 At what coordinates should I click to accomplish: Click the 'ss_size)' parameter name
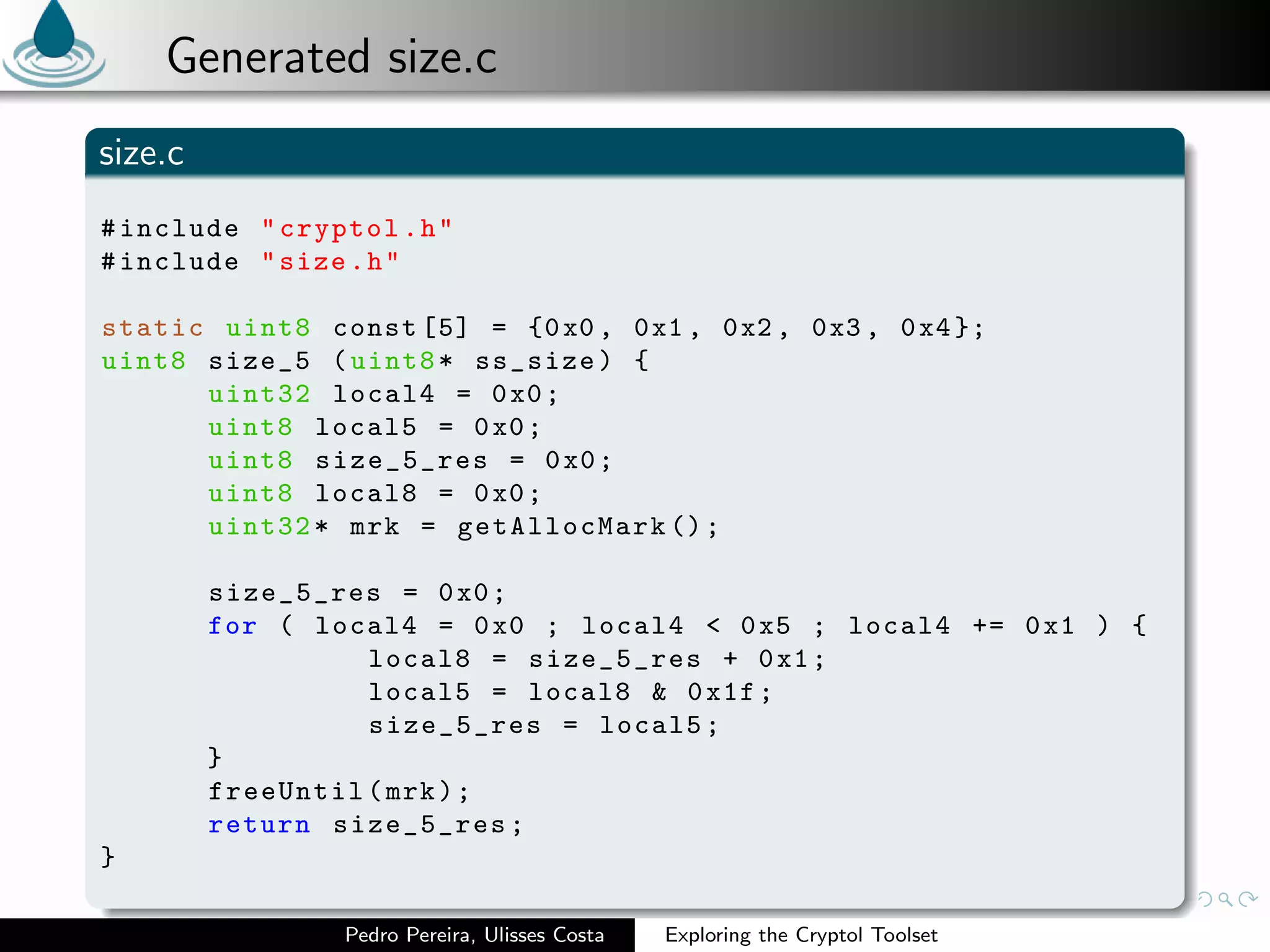[x=543, y=361]
